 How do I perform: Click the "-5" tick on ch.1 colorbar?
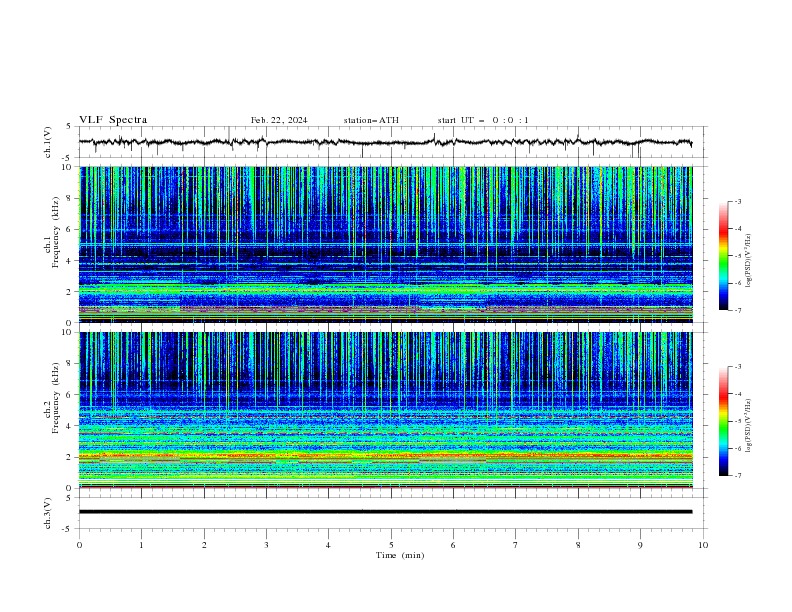tap(737, 256)
